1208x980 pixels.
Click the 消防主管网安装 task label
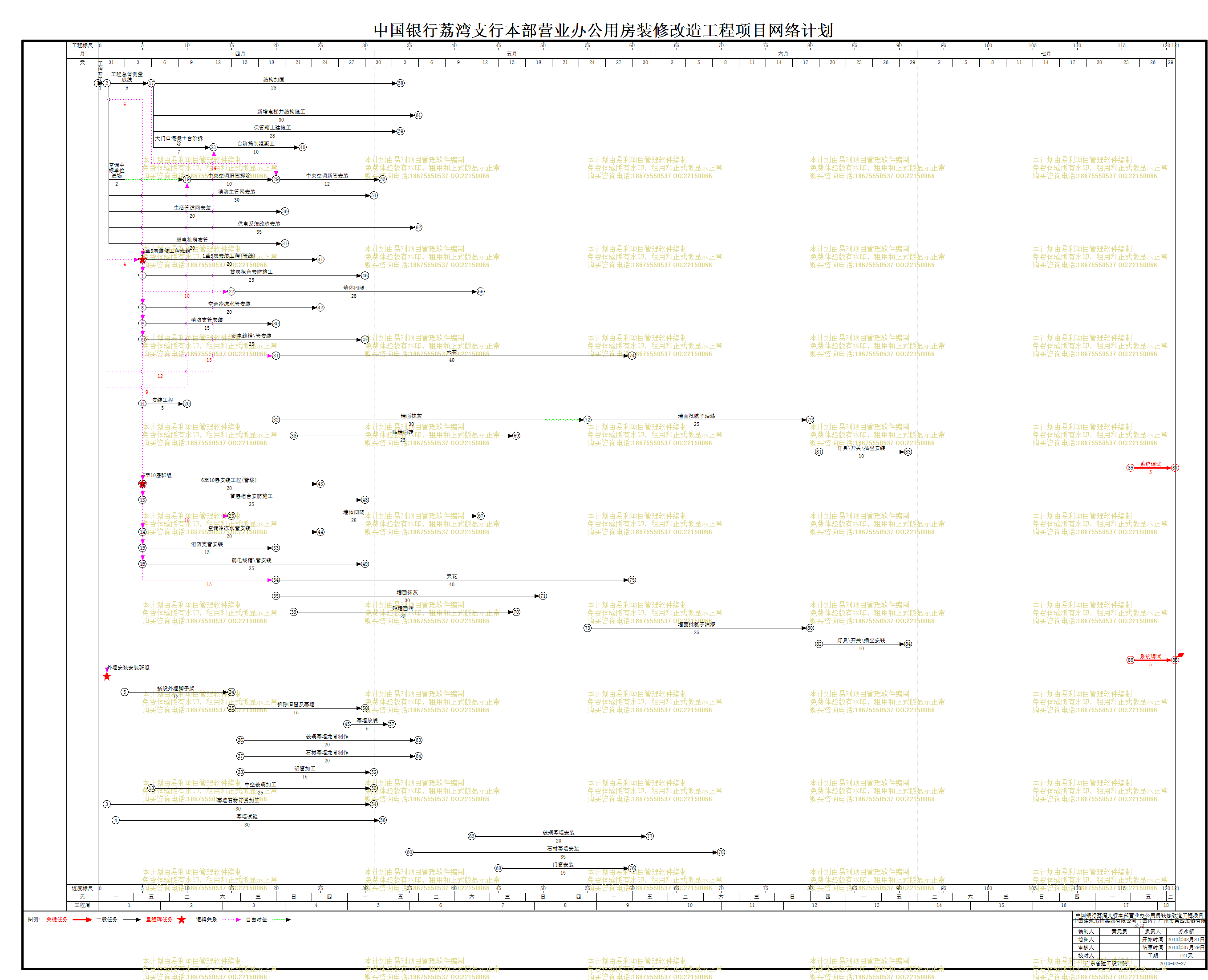pos(236,192)
